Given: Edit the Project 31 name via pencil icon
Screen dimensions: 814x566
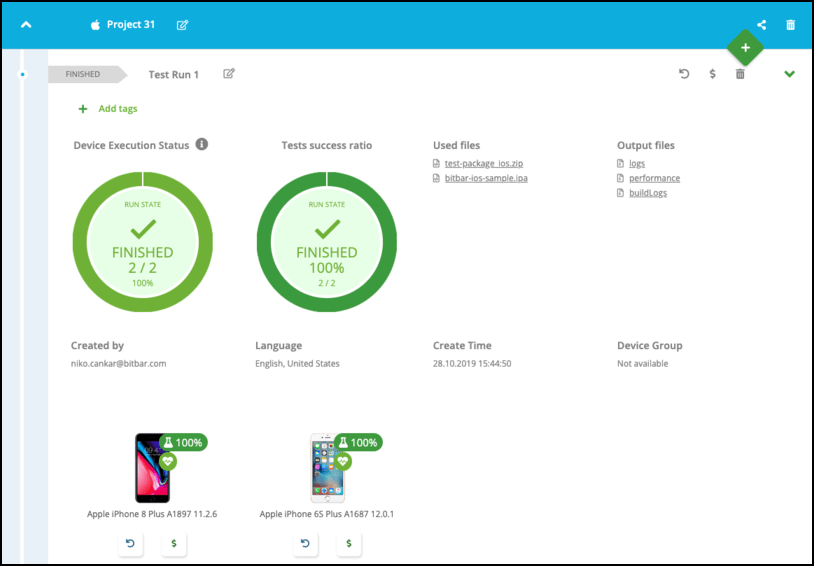Looking at the screenshot, I should coord(182,25).
